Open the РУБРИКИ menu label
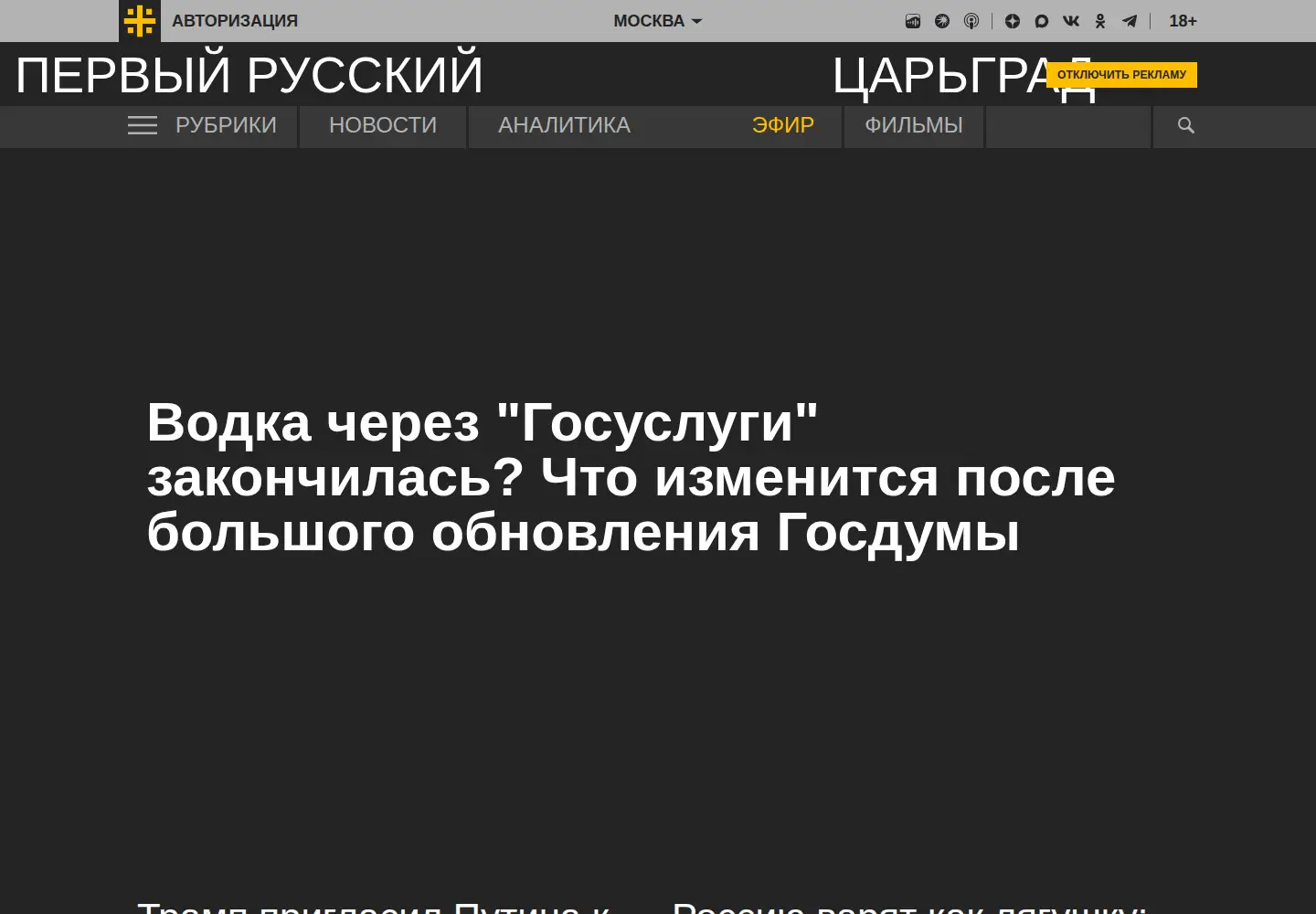This screenshot has height=914, width=1316. click(226, 125)
